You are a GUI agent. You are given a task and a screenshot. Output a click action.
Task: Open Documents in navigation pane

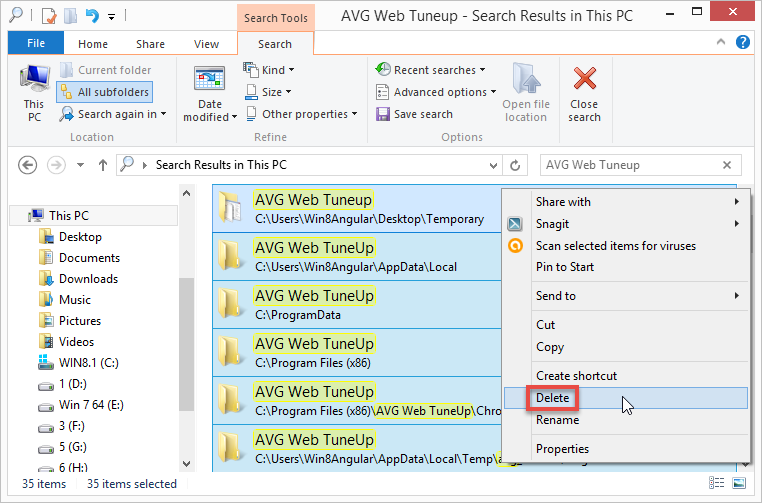(x=80, y=258)
